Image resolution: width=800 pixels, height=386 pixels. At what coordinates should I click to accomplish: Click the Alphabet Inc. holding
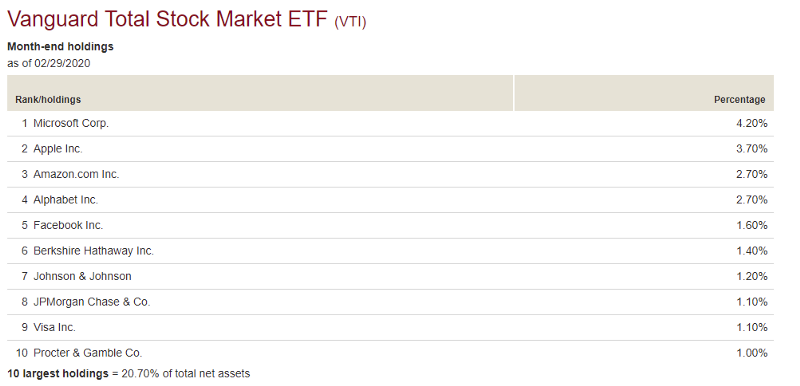point(65,200)
